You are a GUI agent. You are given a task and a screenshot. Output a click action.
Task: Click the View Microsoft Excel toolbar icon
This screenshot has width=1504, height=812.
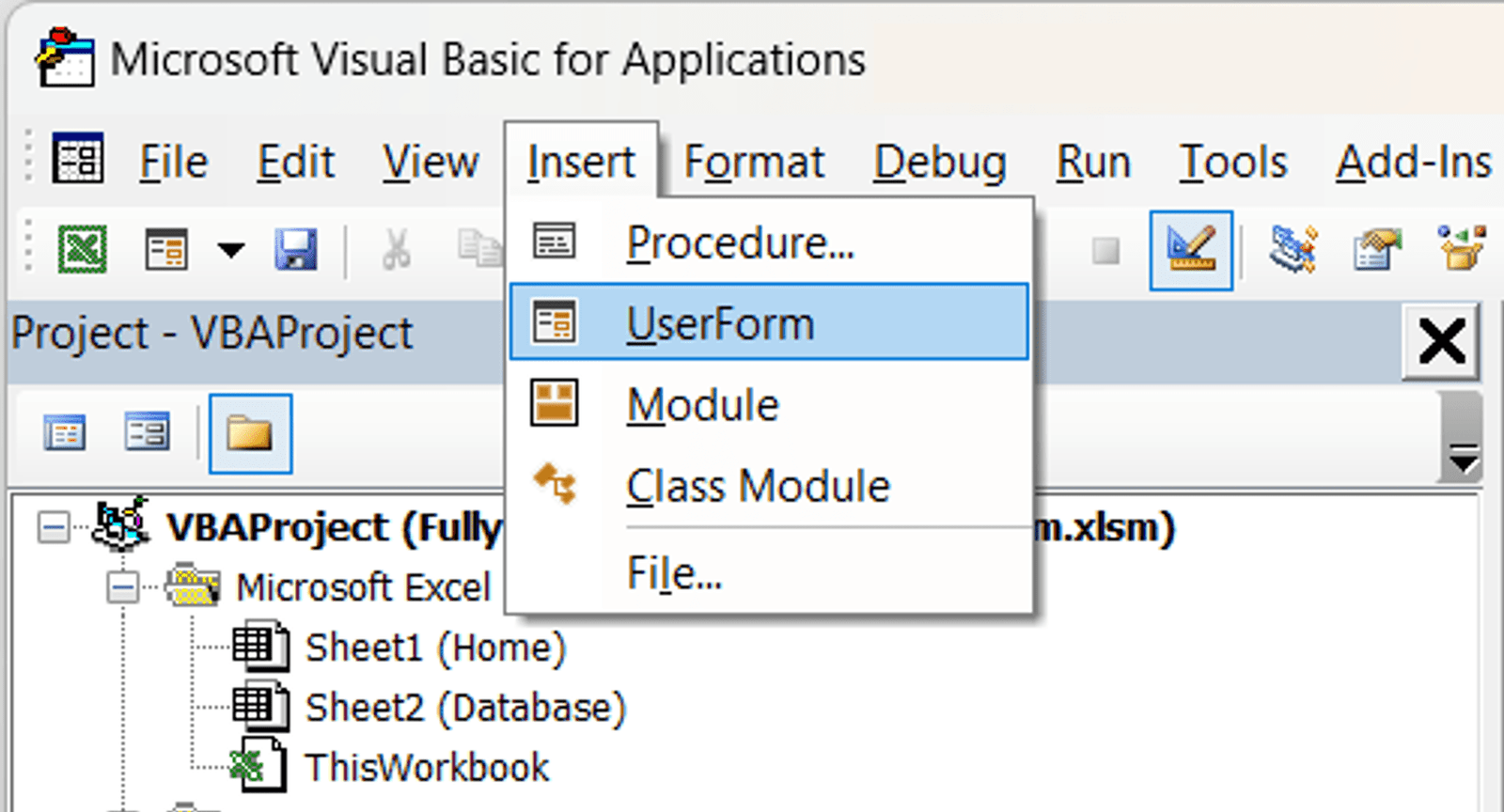[x=83, y=250]
